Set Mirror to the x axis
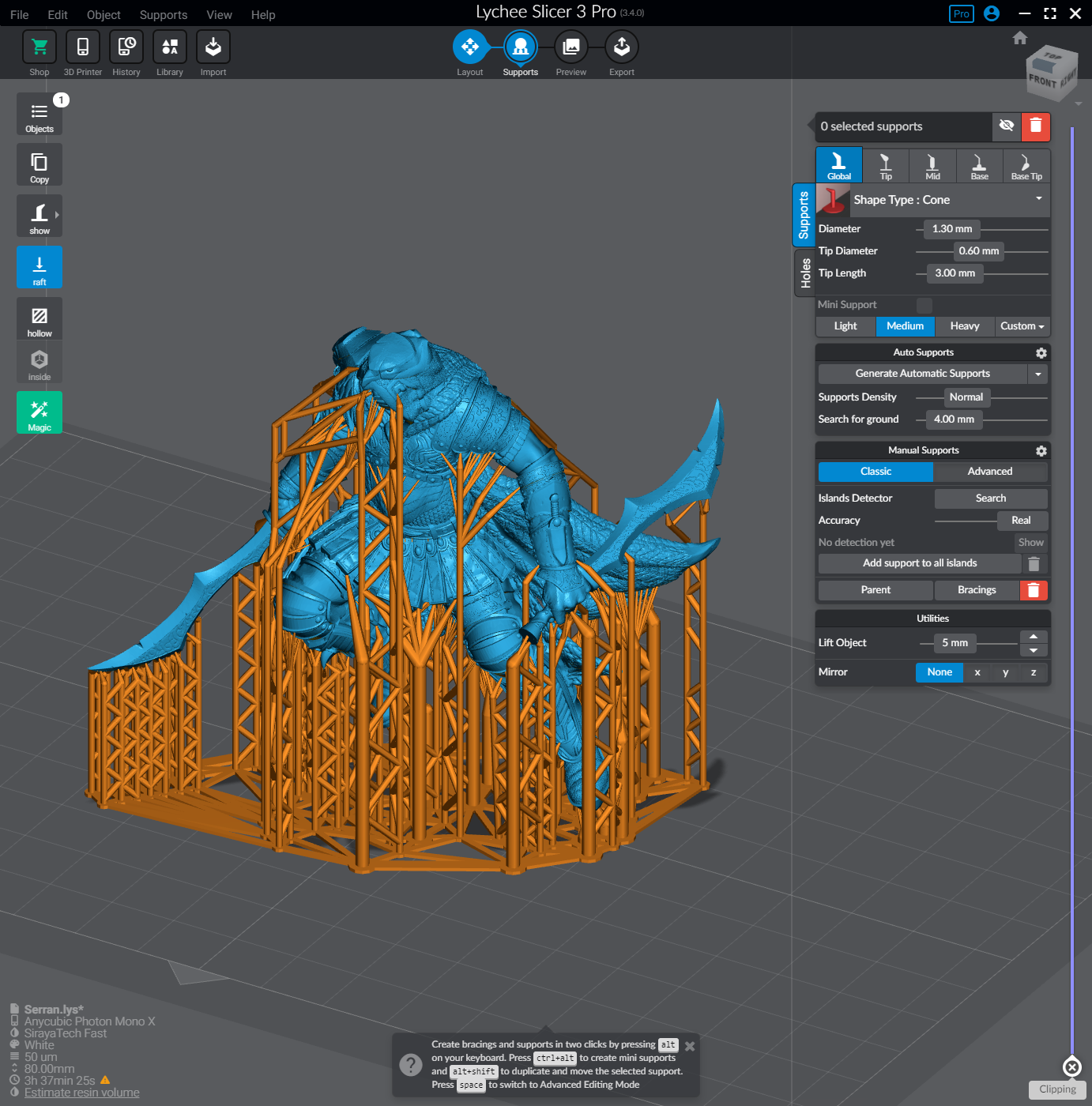This screenshot has height=1106, width=1092. point(977,672)
